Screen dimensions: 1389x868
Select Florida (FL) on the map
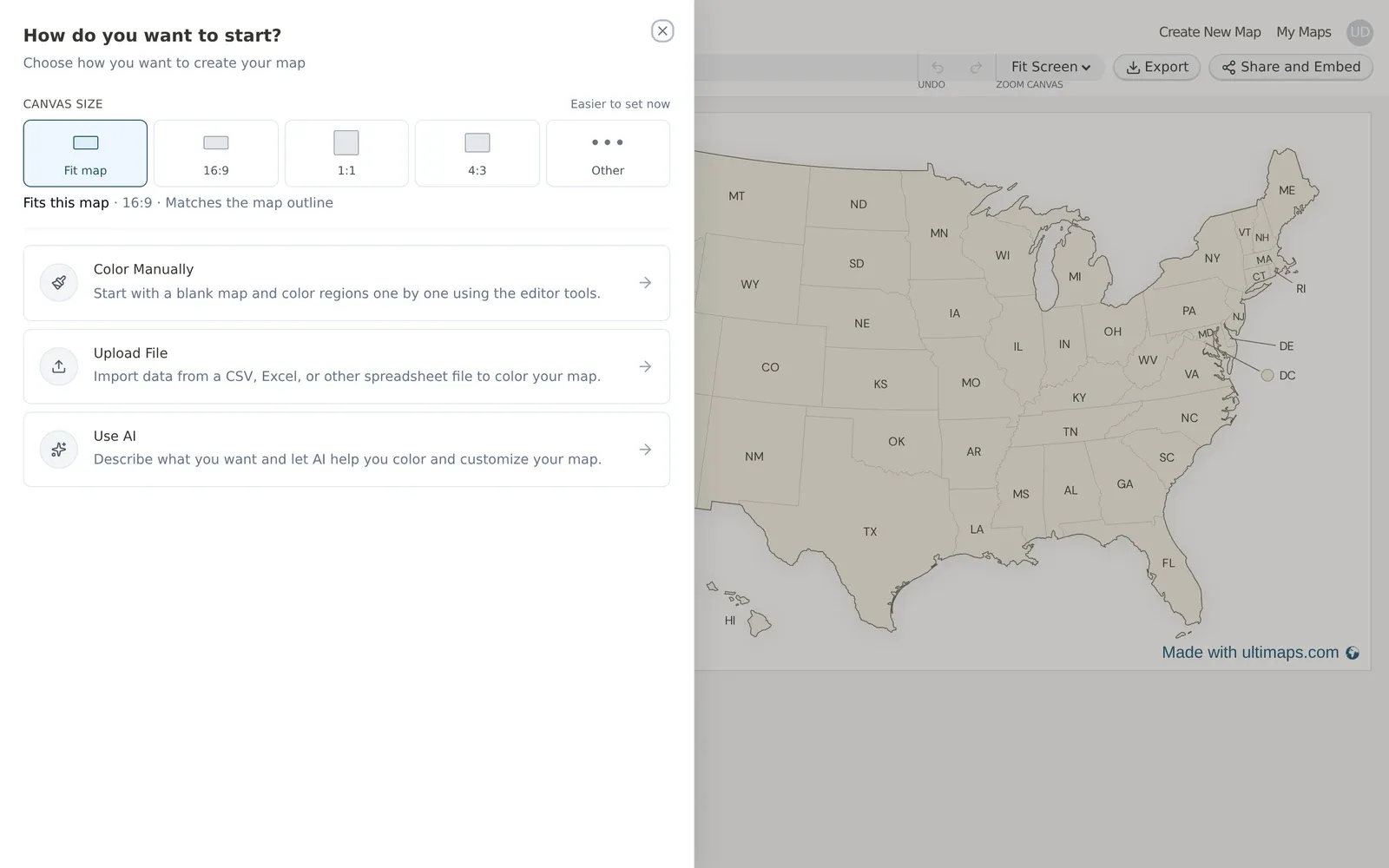[1168, 562]
